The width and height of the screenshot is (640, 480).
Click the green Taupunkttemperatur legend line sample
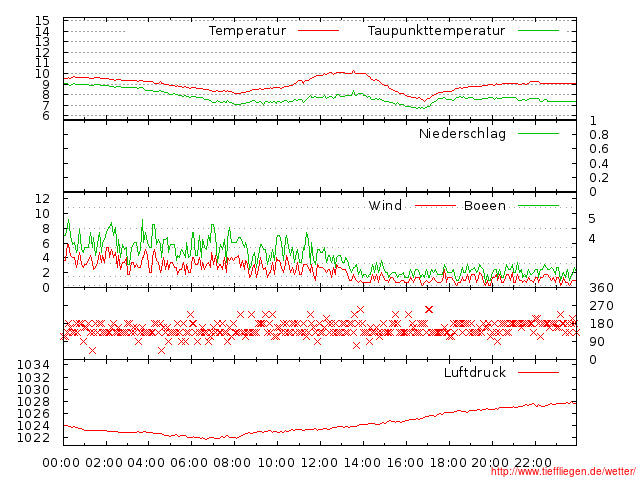(x=538, y=31)
